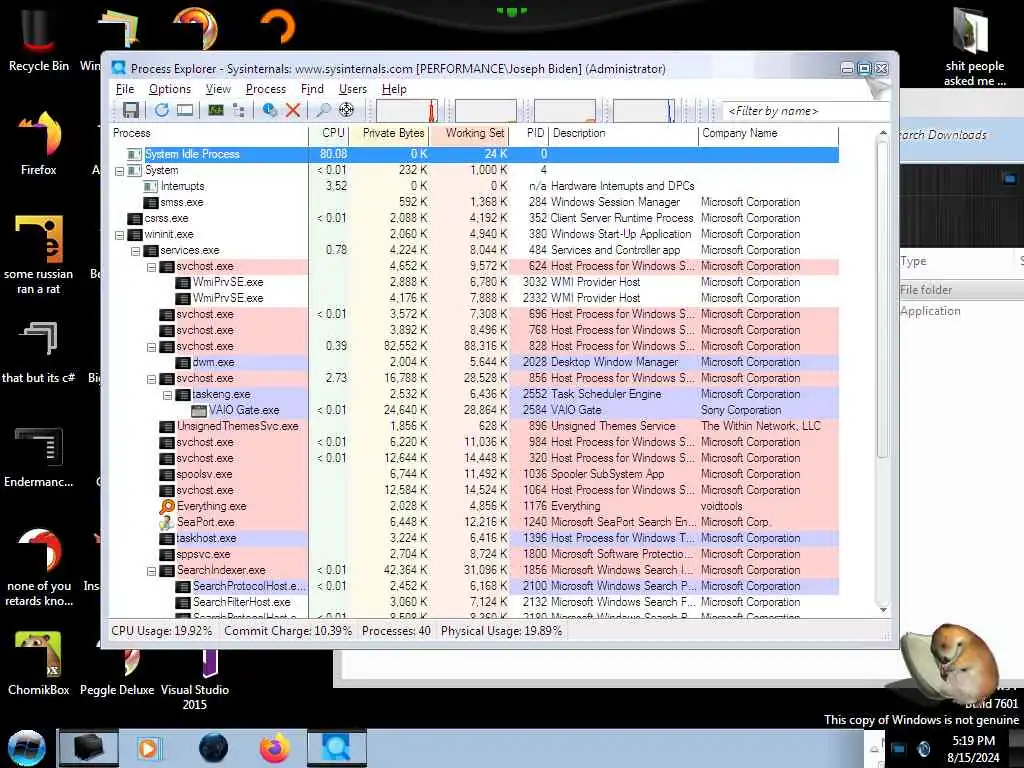Open the ChomikBox desktop icon
The width and height of the screenshot is (1024, 768).
pos(39,663)
